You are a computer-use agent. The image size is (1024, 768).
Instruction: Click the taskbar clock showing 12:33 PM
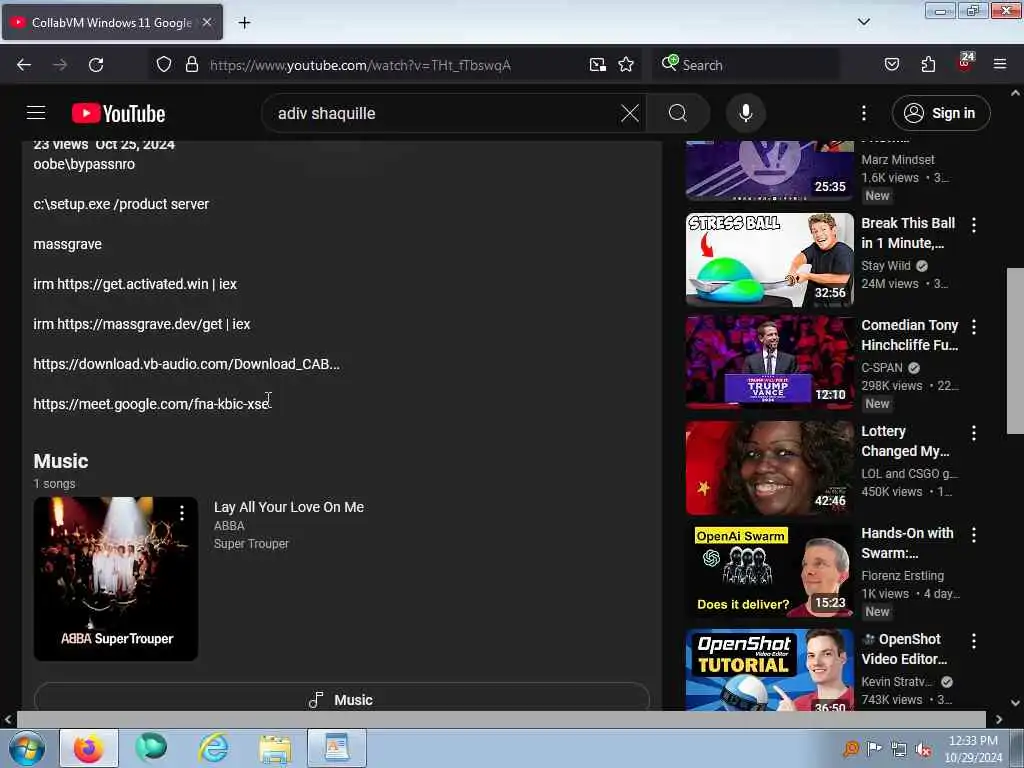tap(973, 748)
